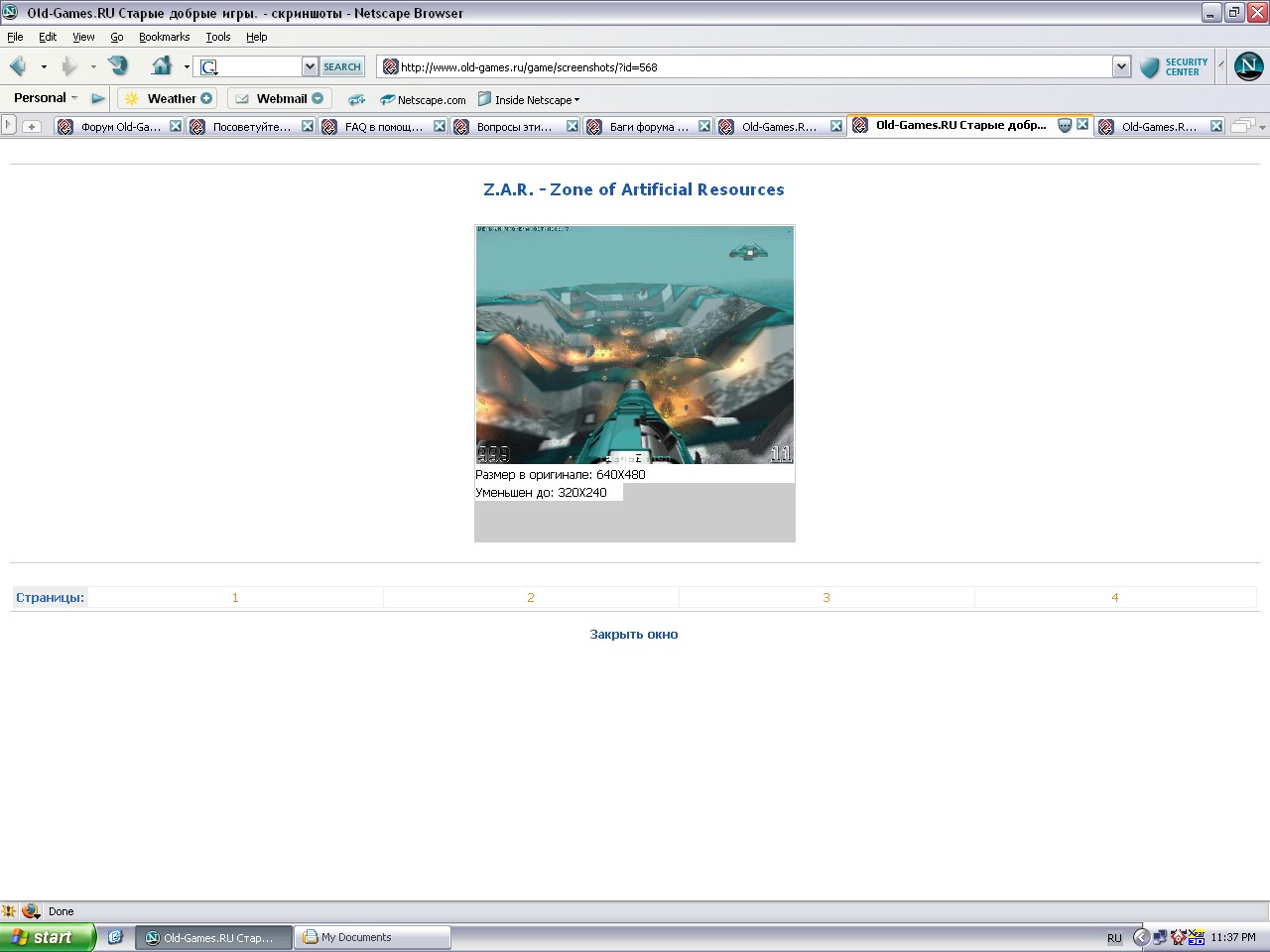
Task: Open the Back history dropdown arrow
Action: point(44,67)
